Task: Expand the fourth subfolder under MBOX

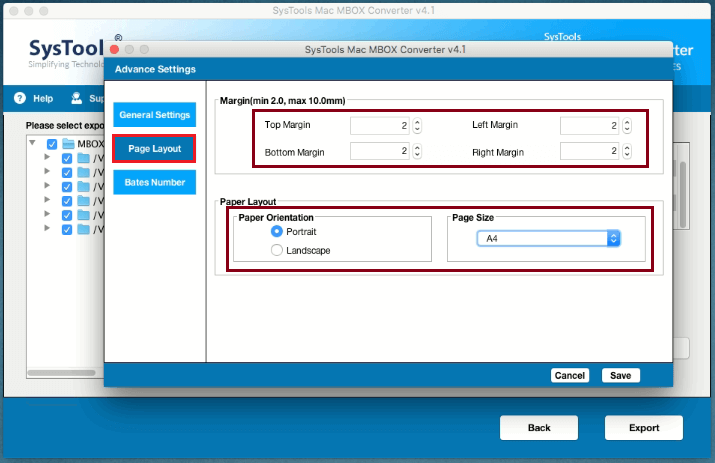Action: click(x=47, y=199)
